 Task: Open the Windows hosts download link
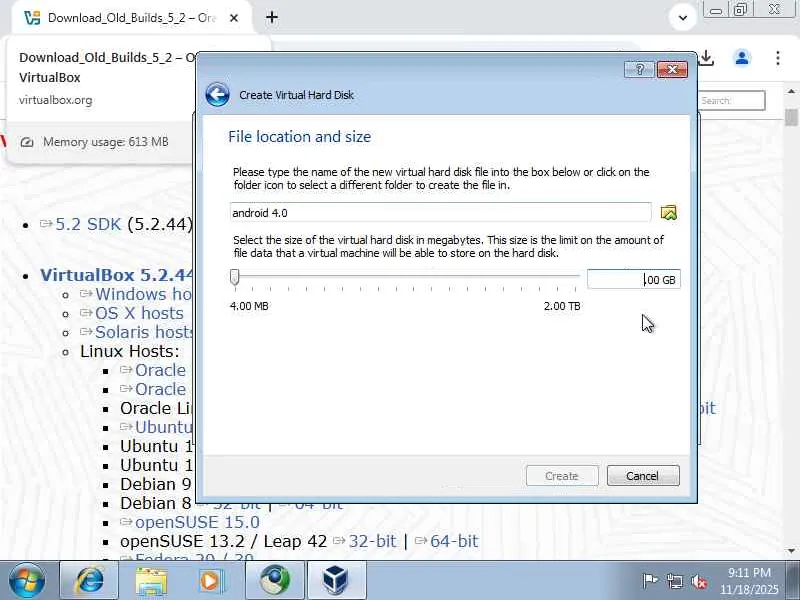click(x=144, y=294)
